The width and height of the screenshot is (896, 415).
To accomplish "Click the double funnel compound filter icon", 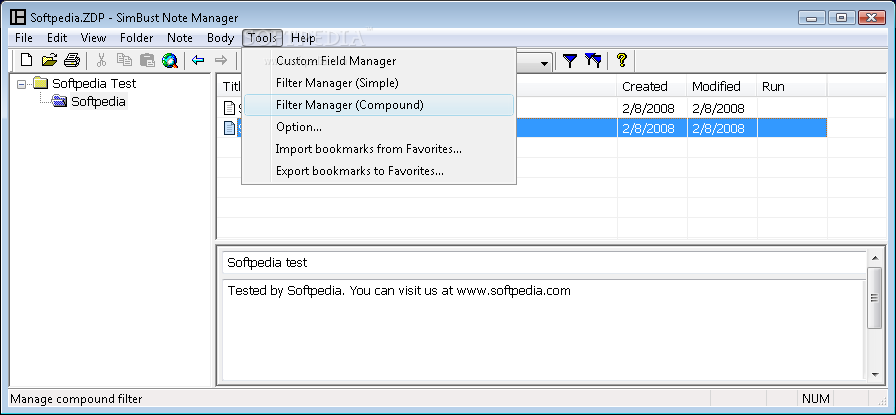I will pos(593,61).
